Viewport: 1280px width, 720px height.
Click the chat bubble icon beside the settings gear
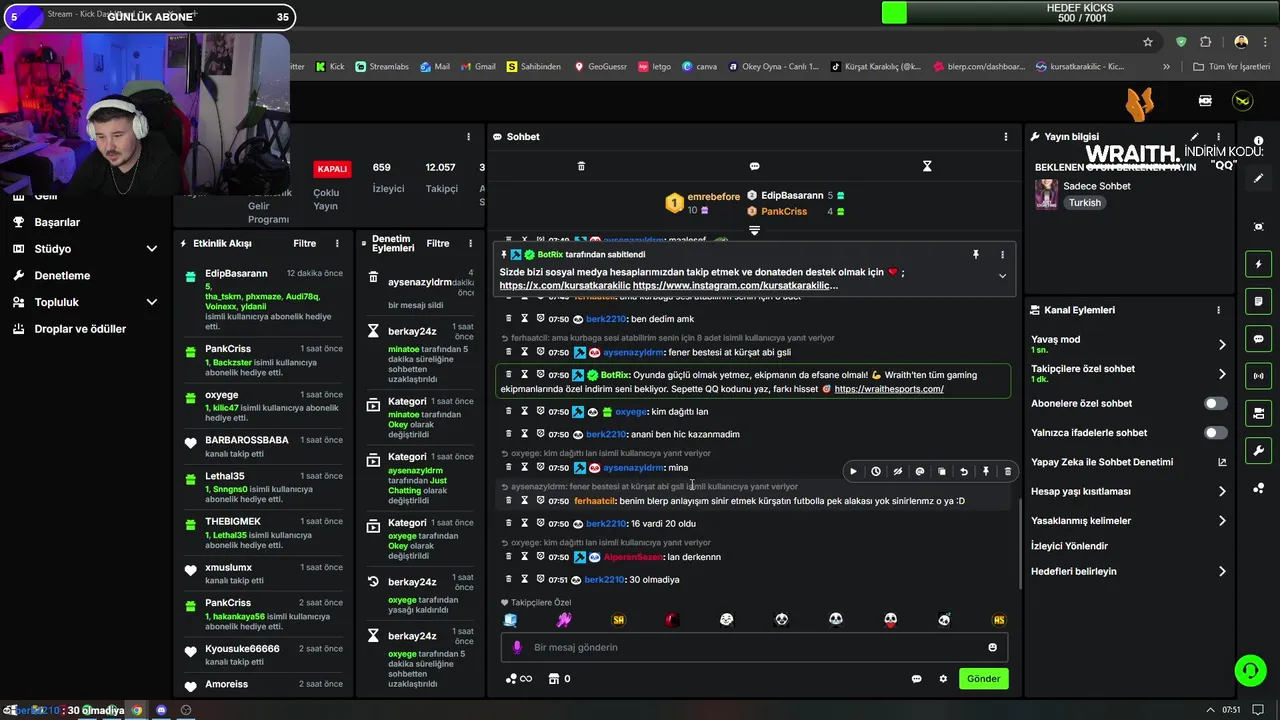(x=916, y=679)
